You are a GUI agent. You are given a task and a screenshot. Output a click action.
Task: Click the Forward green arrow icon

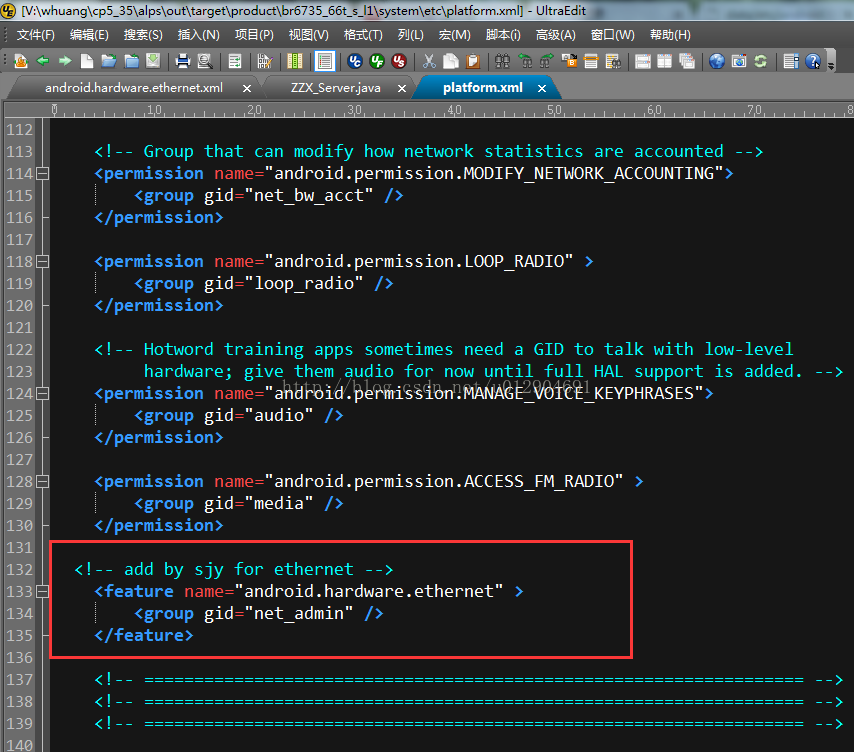click(x=65, y=61)
